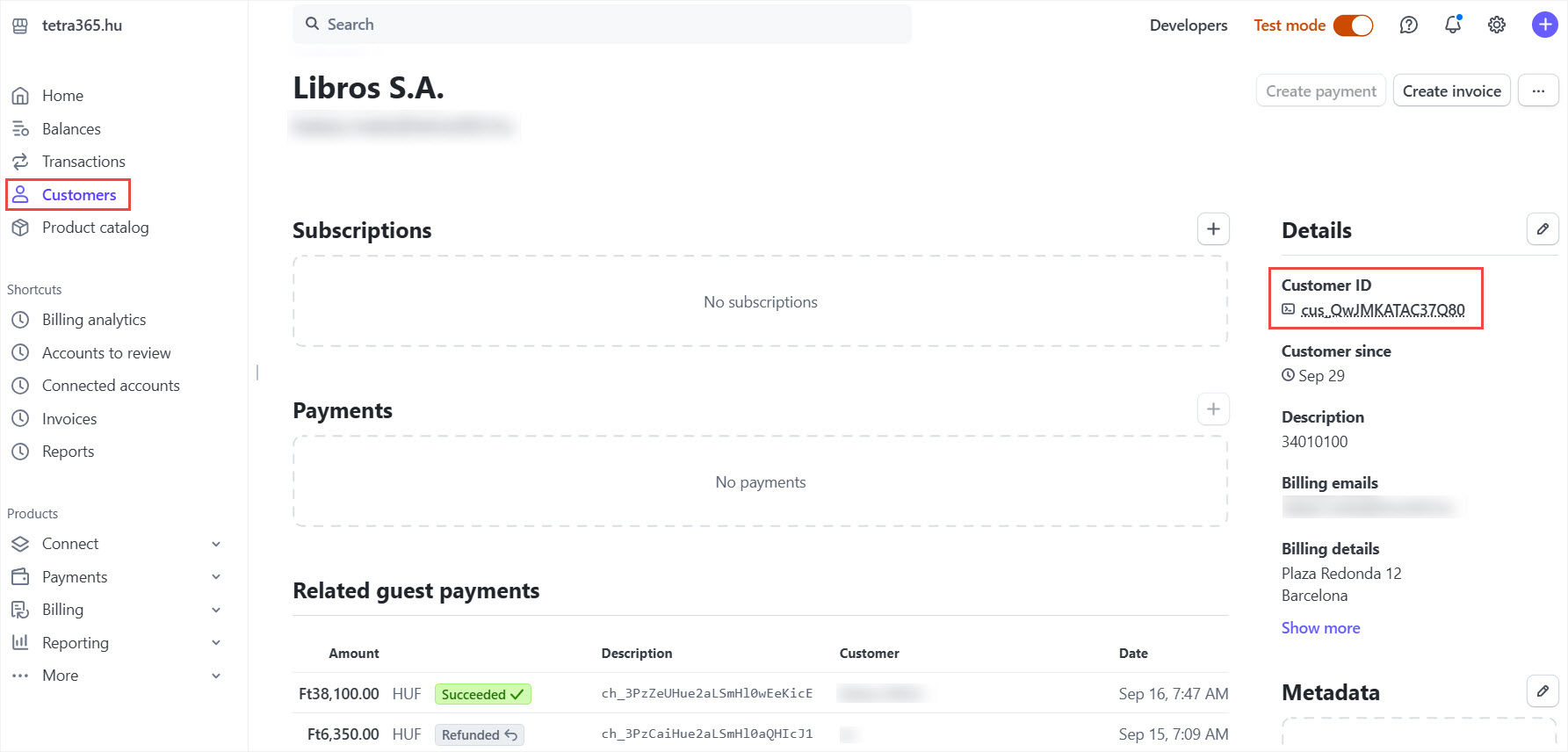Screen dimensions: 1568x752
Task: Click Show more under Billing details
Action: tap(1320, 628)
